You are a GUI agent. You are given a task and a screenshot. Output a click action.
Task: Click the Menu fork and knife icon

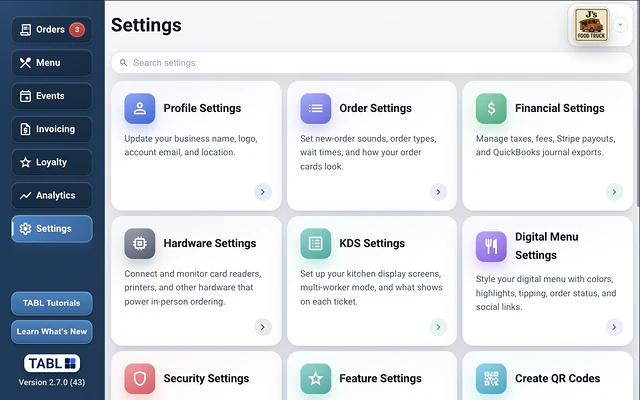pyautogui.click(x=25, y=63)
